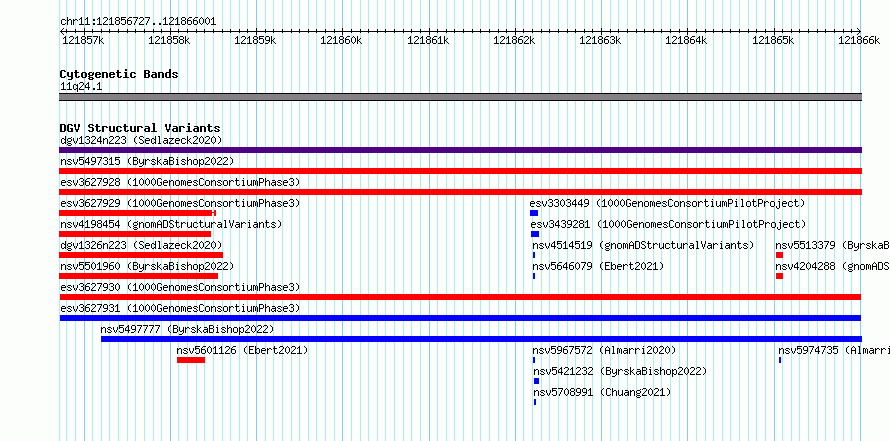The width and height of the screenshot is (890, 441).
Task: Open the esv3439281 variant label
Action: [x=668, y=224]
